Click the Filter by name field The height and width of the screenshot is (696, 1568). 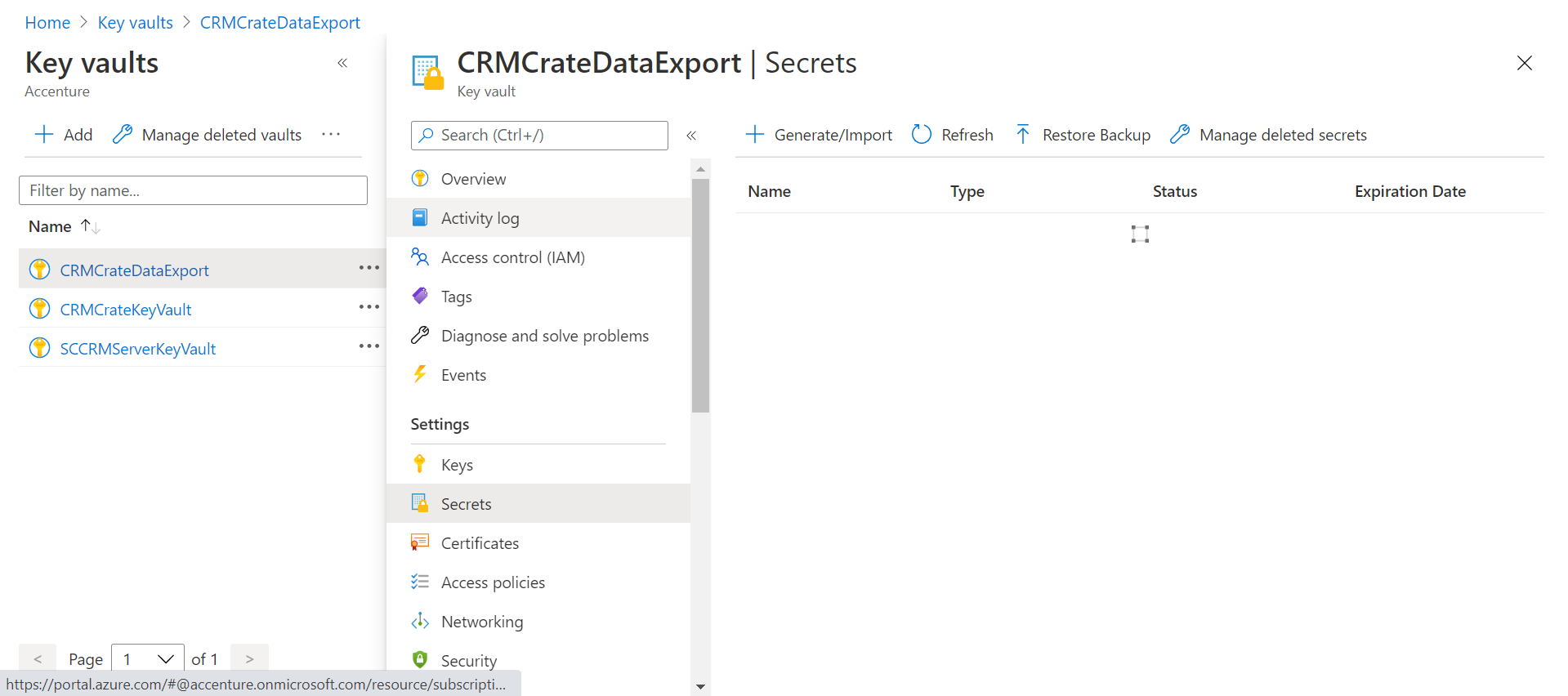point(193,190)
